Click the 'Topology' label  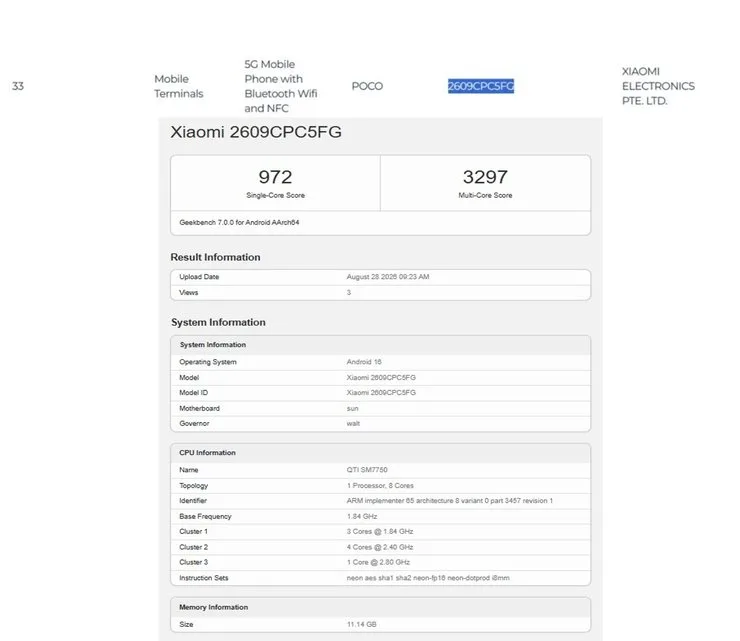193,486
